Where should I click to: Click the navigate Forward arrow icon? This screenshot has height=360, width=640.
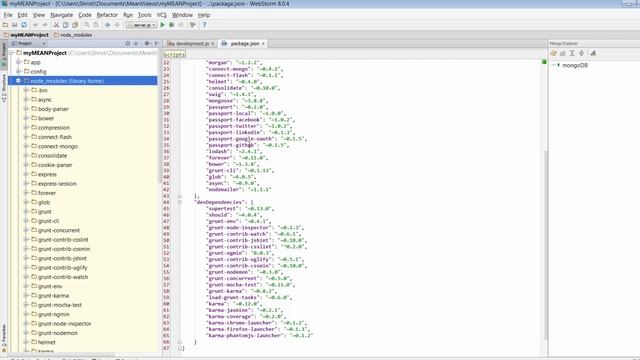(x=117, y=25)
